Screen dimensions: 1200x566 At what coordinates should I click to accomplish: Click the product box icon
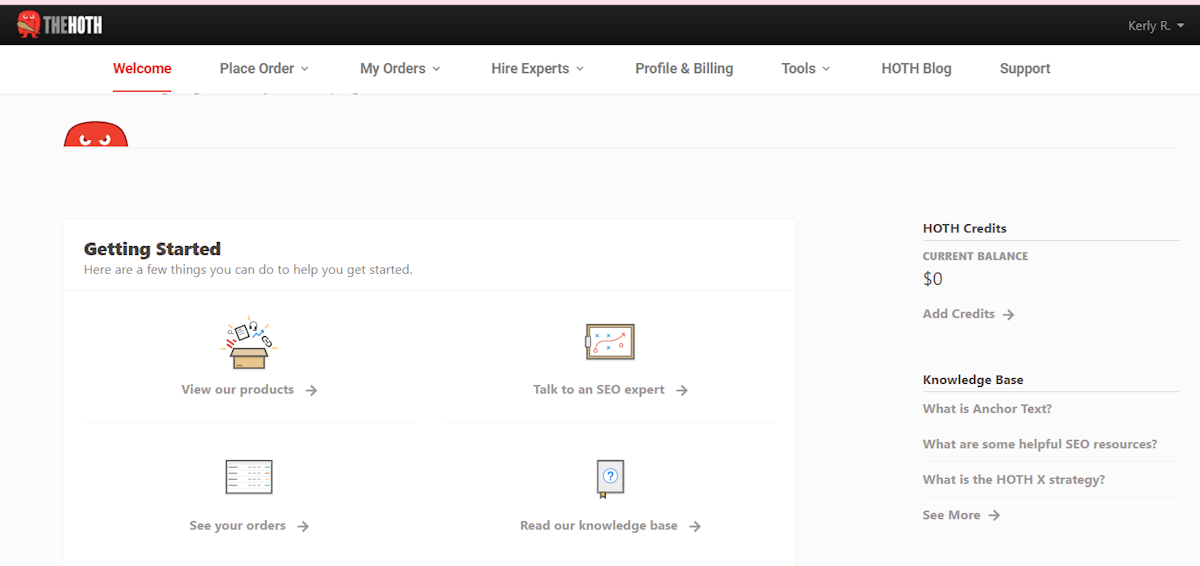[249, 344]
